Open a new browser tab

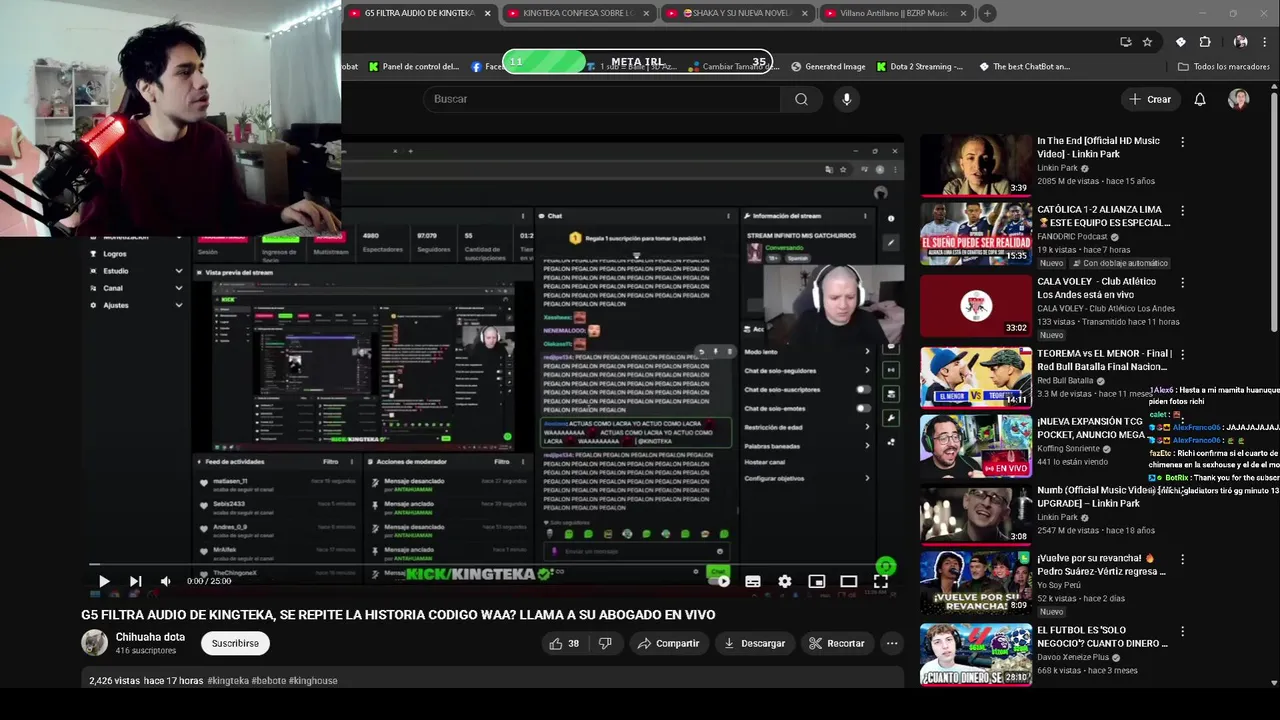click(x=987, y=13)
